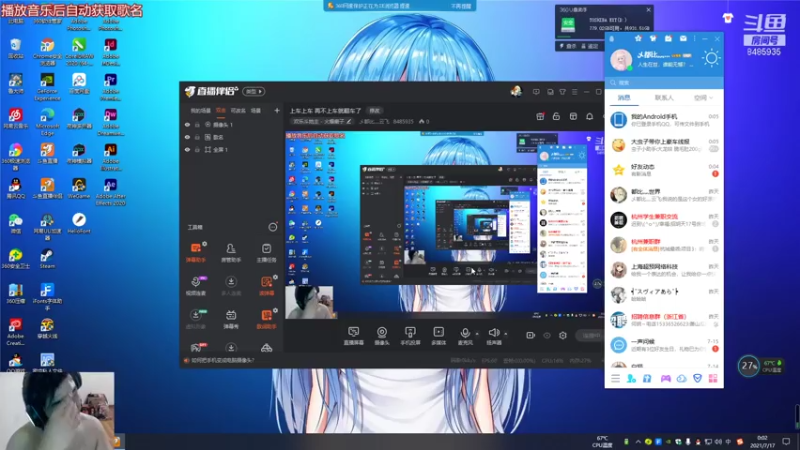Mute the speaker in bottom toolbar

pos(493,336)
